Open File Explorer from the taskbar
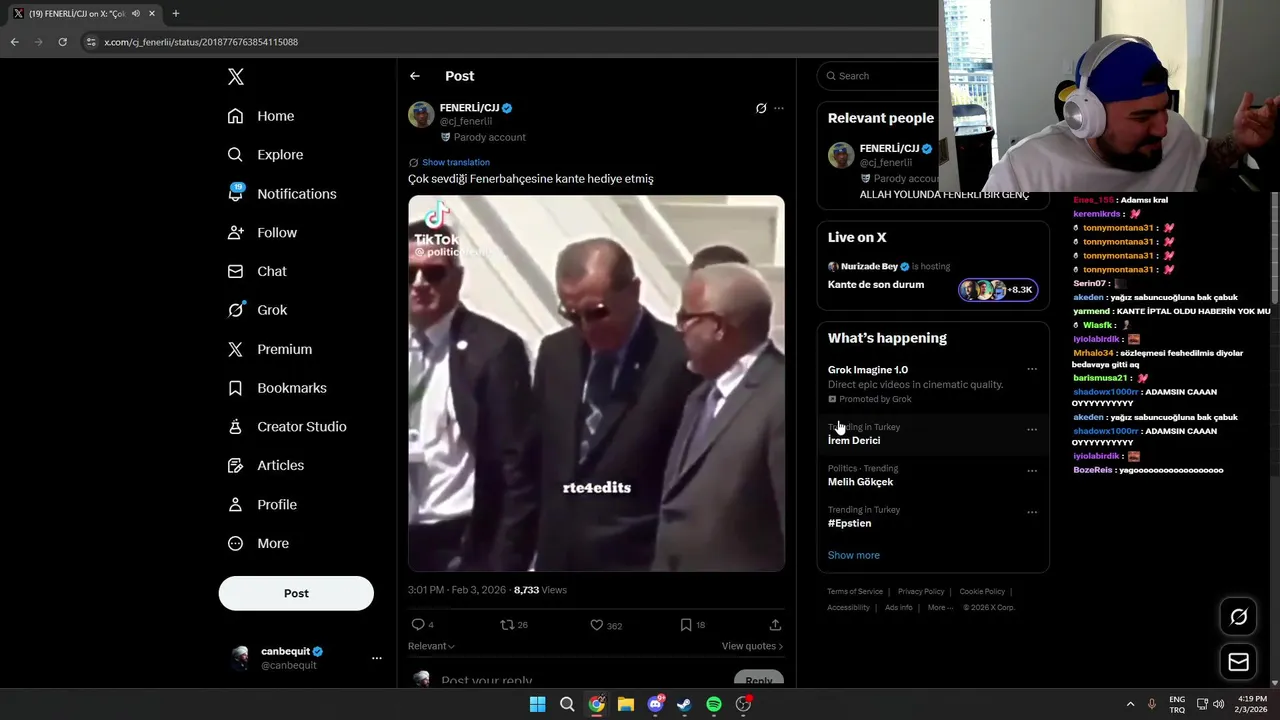 click(x=626, y=704)
